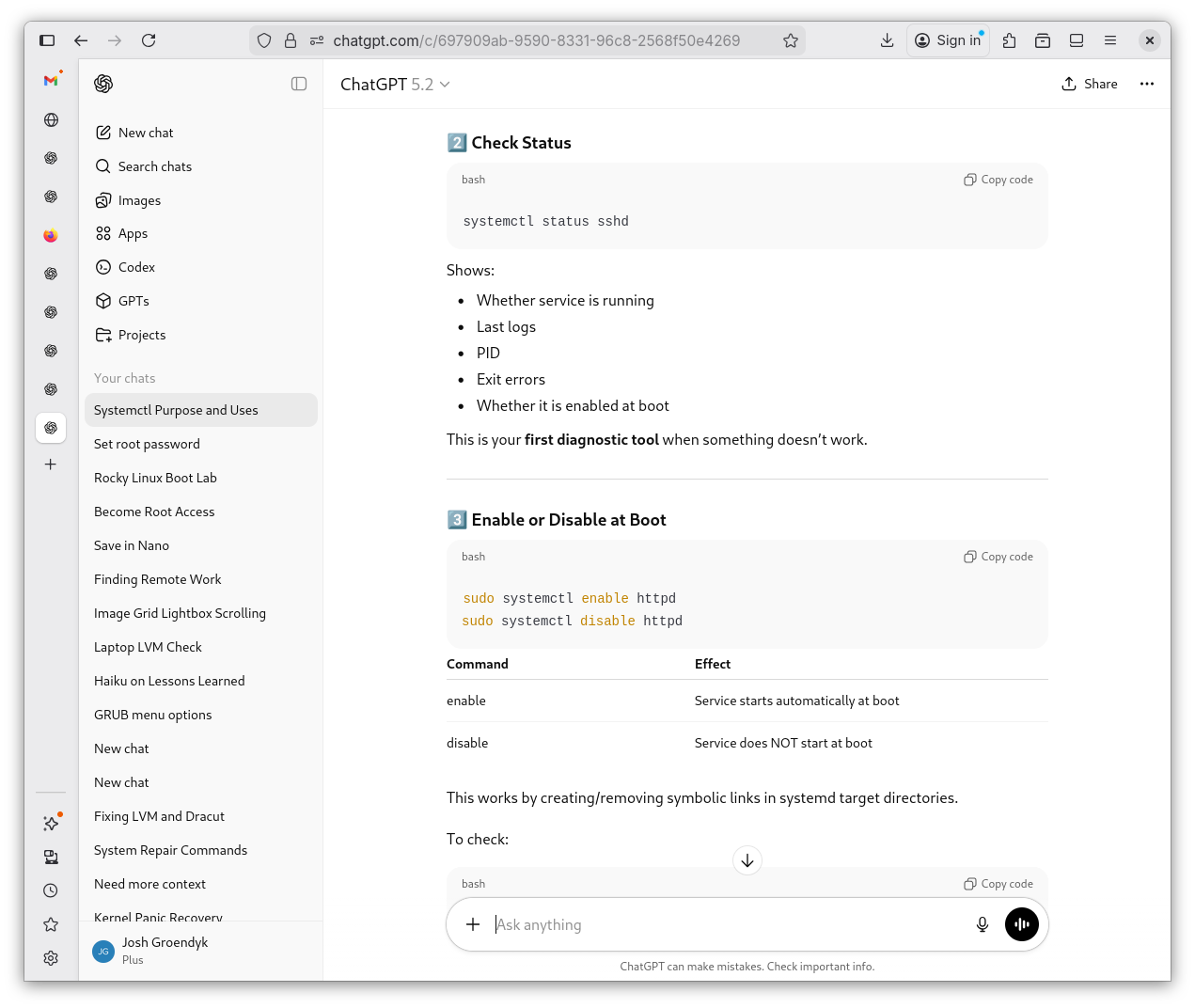Click the plus attach button in composer

(473, 924)
